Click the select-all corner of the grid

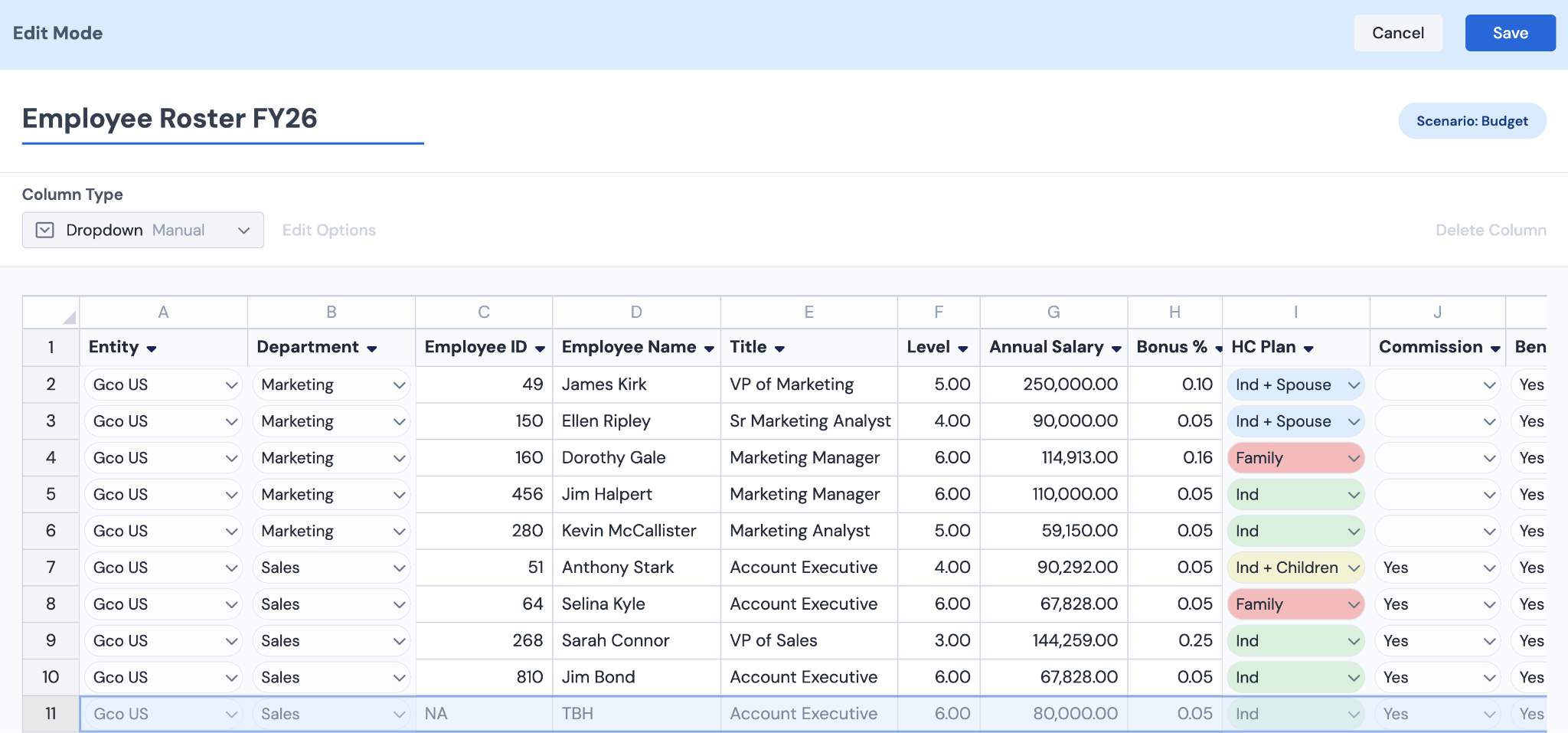pos(51,313)
